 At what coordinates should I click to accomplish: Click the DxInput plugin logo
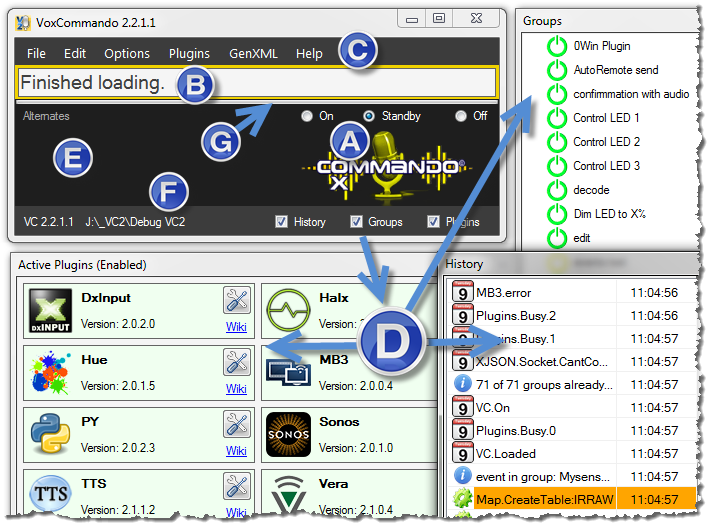[50, 311]
